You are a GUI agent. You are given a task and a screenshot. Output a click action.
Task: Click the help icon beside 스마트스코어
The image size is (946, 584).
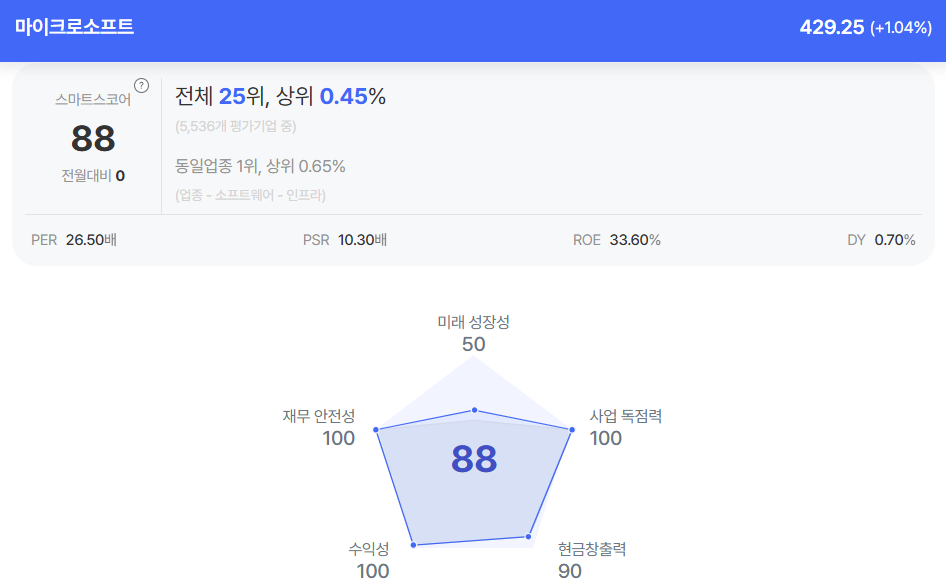pos(141,85)
